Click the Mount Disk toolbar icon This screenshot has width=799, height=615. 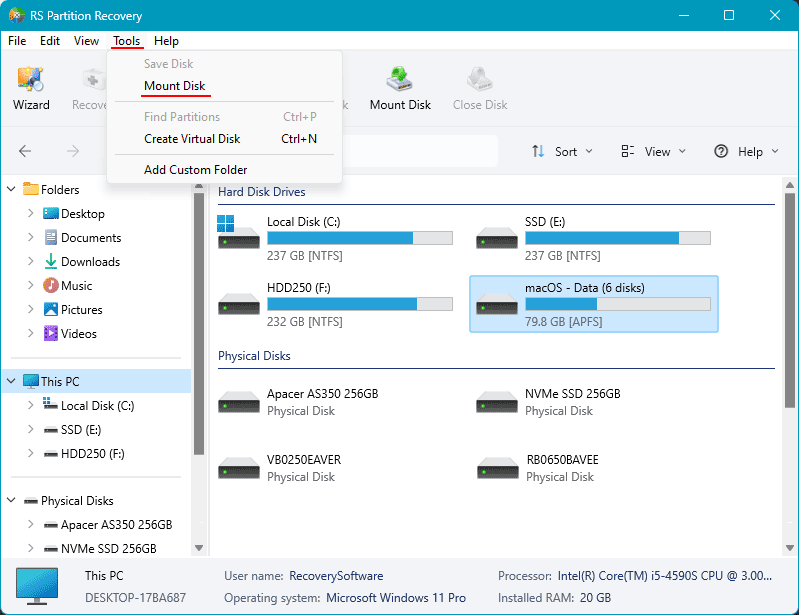click(400, 88)
